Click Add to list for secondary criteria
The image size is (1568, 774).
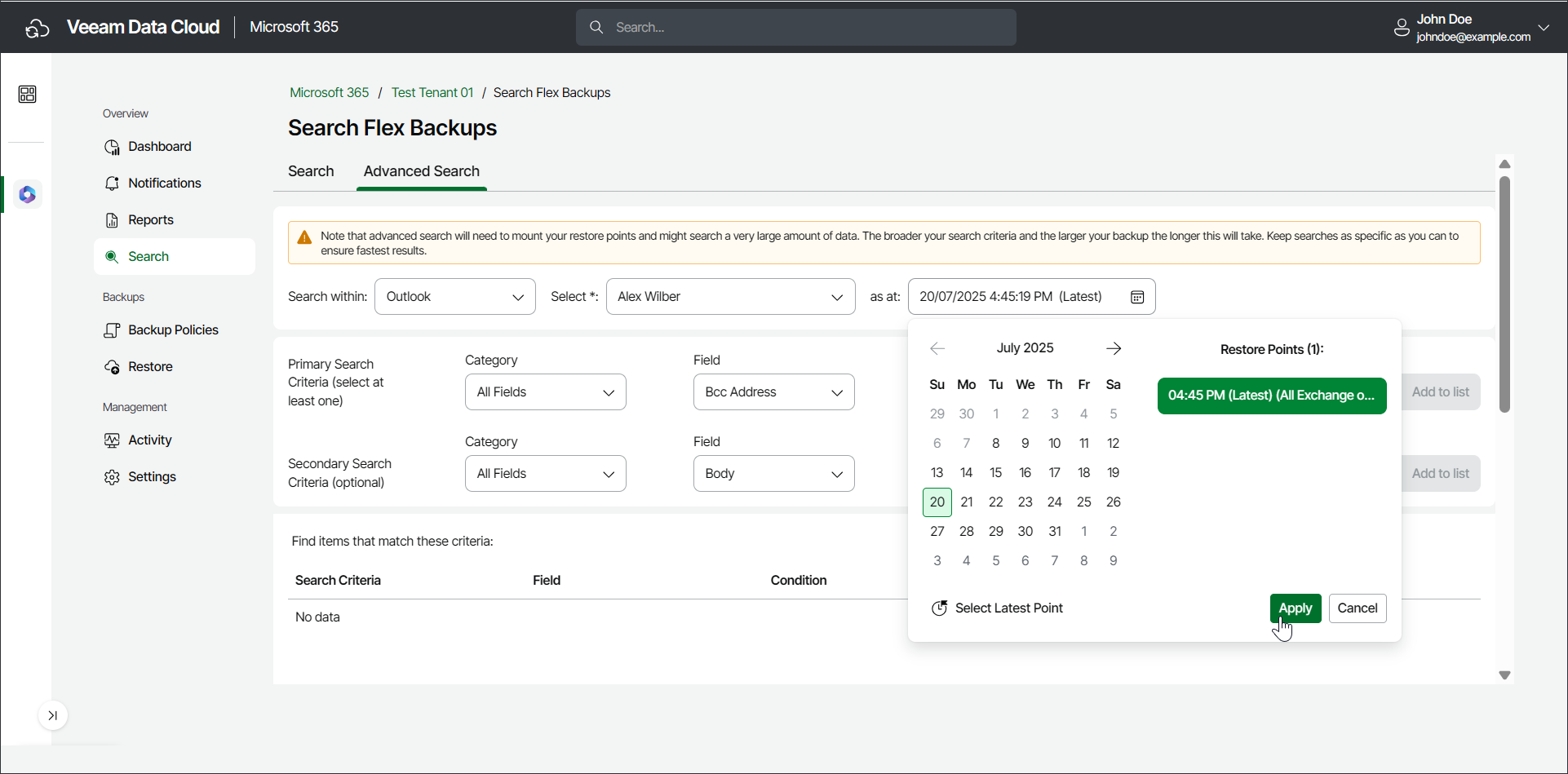1441,474
